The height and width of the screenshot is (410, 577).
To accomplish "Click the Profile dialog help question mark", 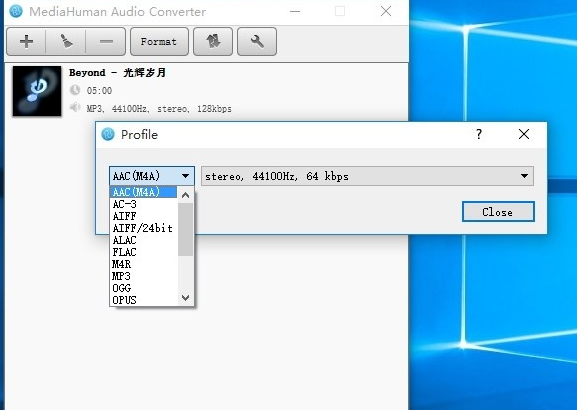I will point(479,134).
